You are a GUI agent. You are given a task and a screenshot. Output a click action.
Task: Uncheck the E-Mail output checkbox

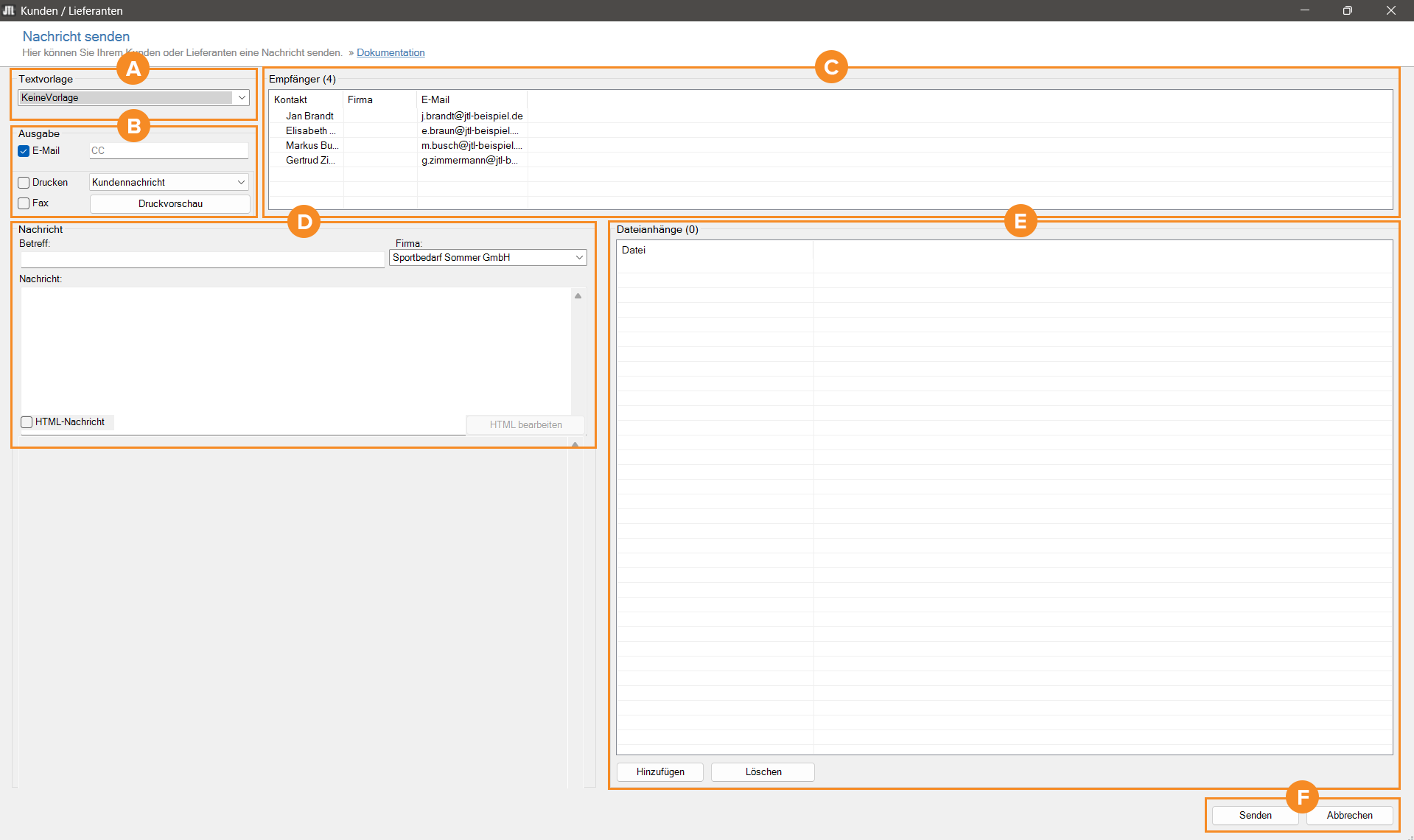[x=24, y=151]
